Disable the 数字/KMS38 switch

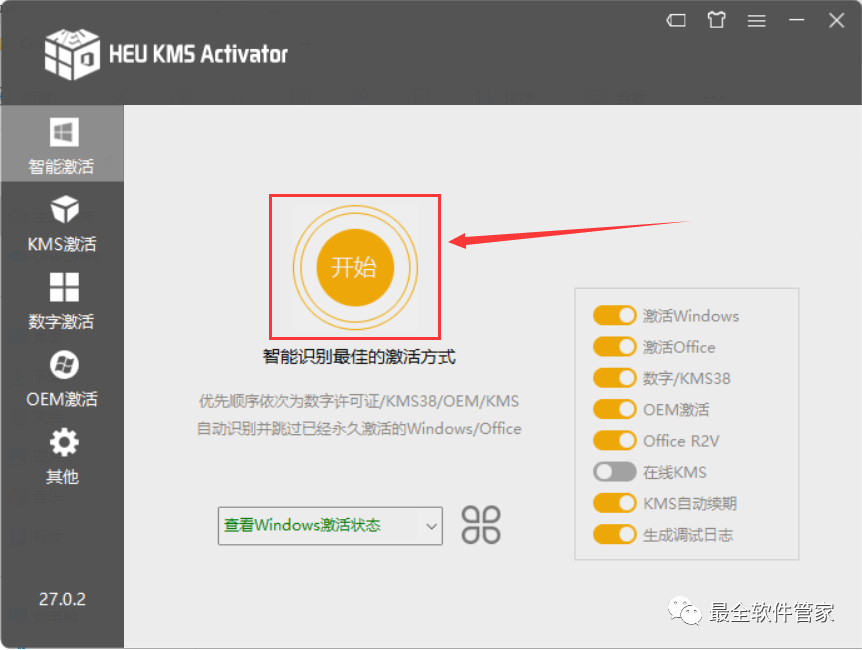(x=615, y=378)
